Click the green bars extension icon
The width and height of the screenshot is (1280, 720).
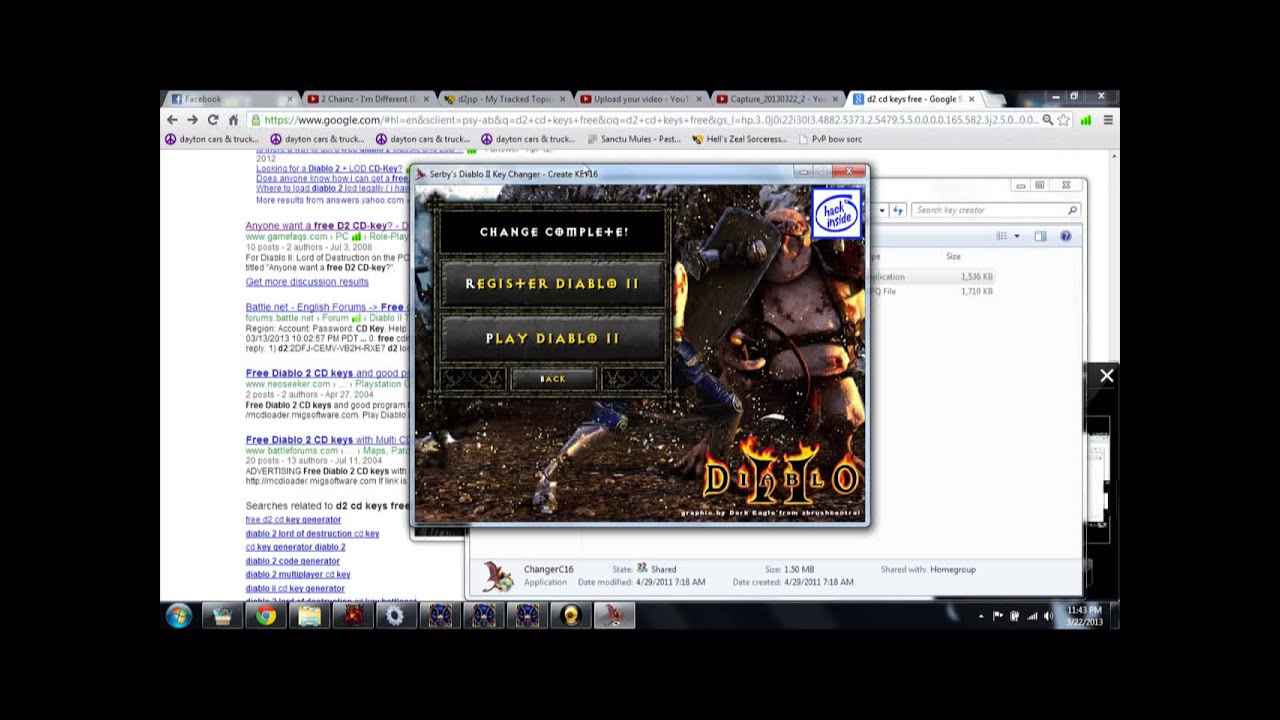(1086, 120)
